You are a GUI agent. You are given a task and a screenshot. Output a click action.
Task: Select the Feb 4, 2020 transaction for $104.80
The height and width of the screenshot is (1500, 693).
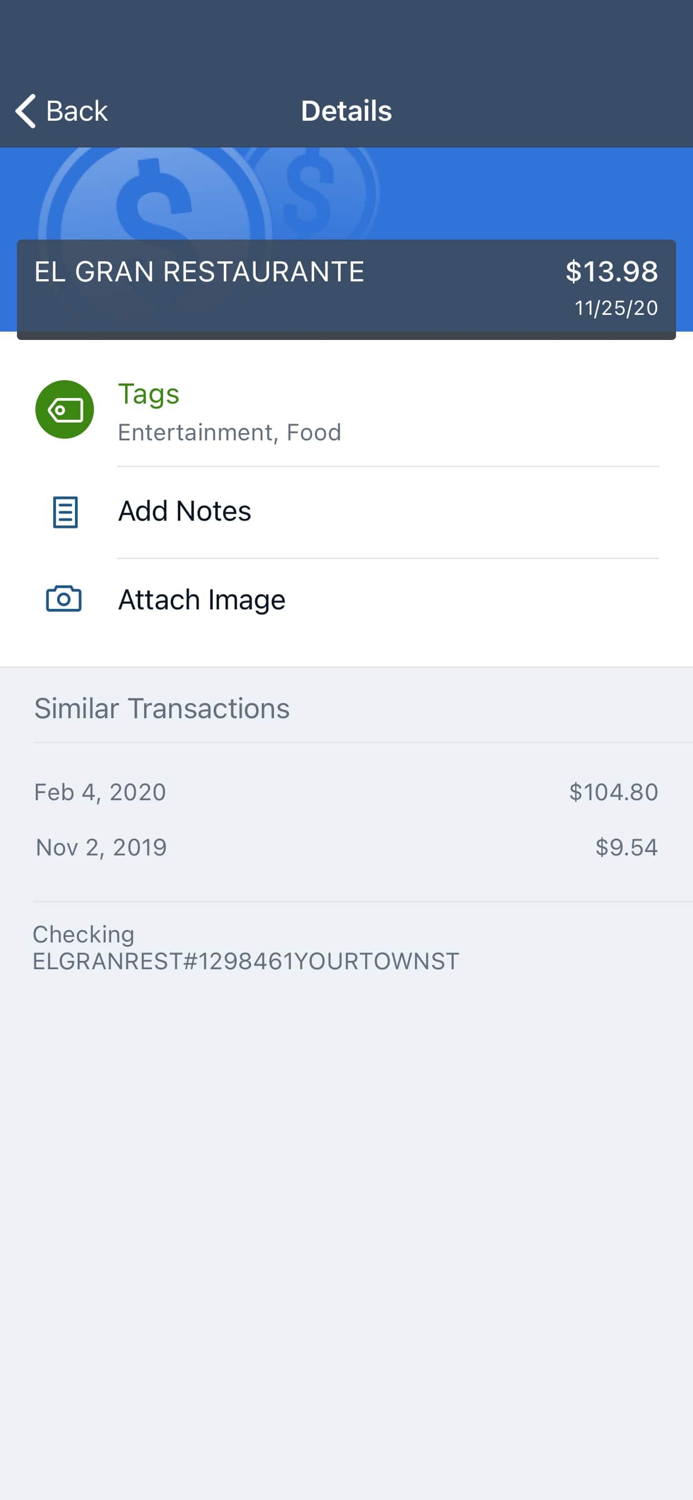point(346,792)
